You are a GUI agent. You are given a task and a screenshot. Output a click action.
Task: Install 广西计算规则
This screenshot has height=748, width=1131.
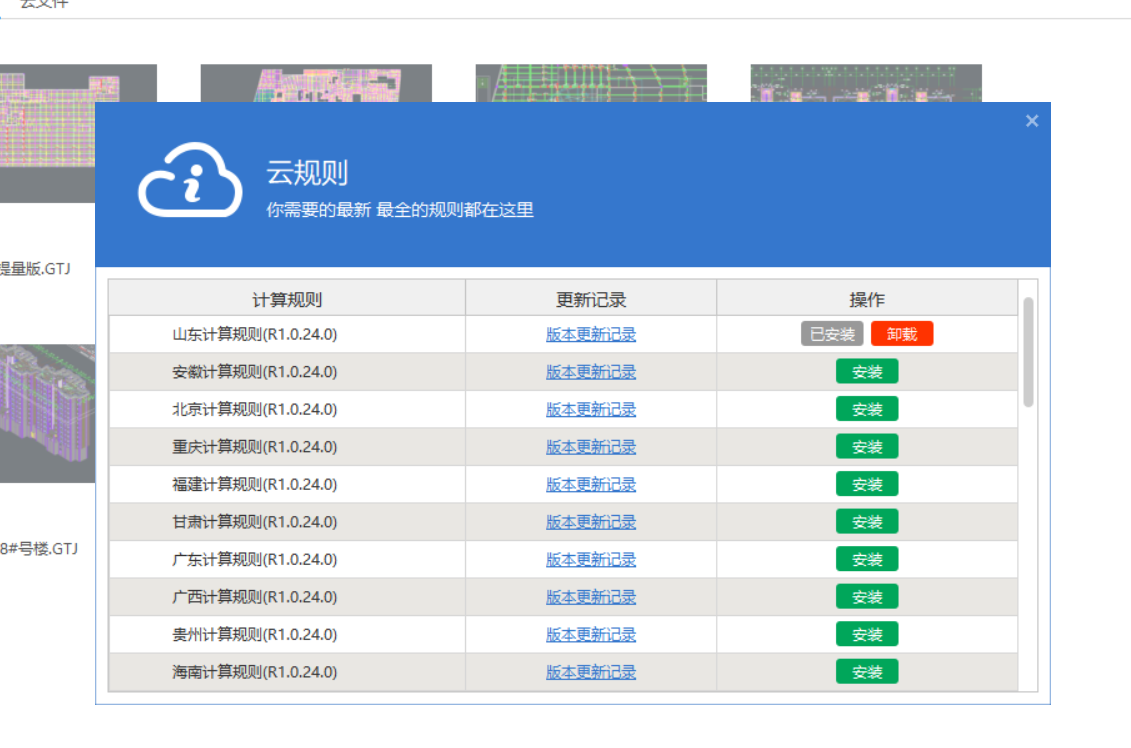[867, 597]
